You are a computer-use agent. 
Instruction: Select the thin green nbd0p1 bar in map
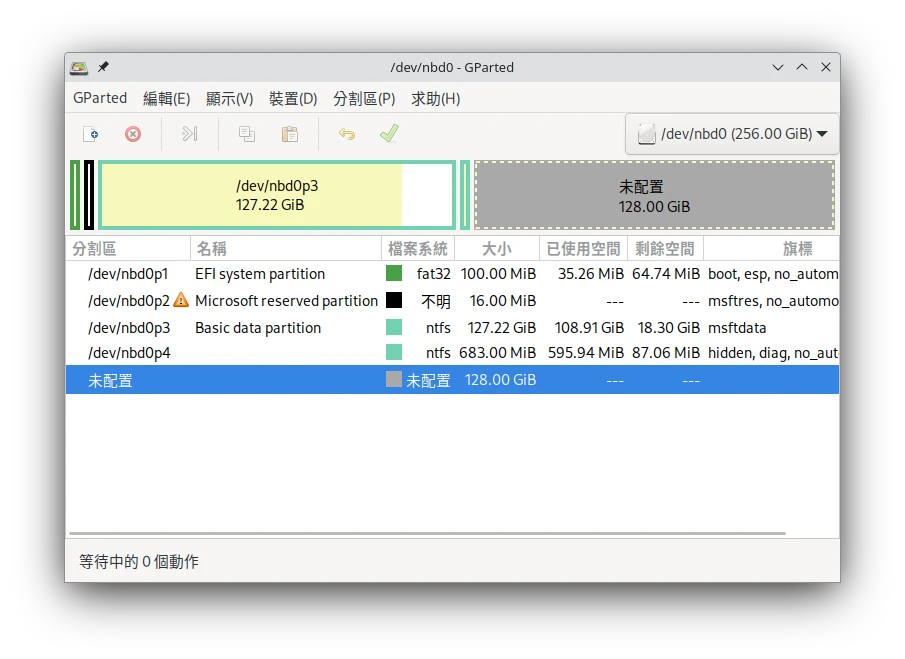(x=75, y=195)
